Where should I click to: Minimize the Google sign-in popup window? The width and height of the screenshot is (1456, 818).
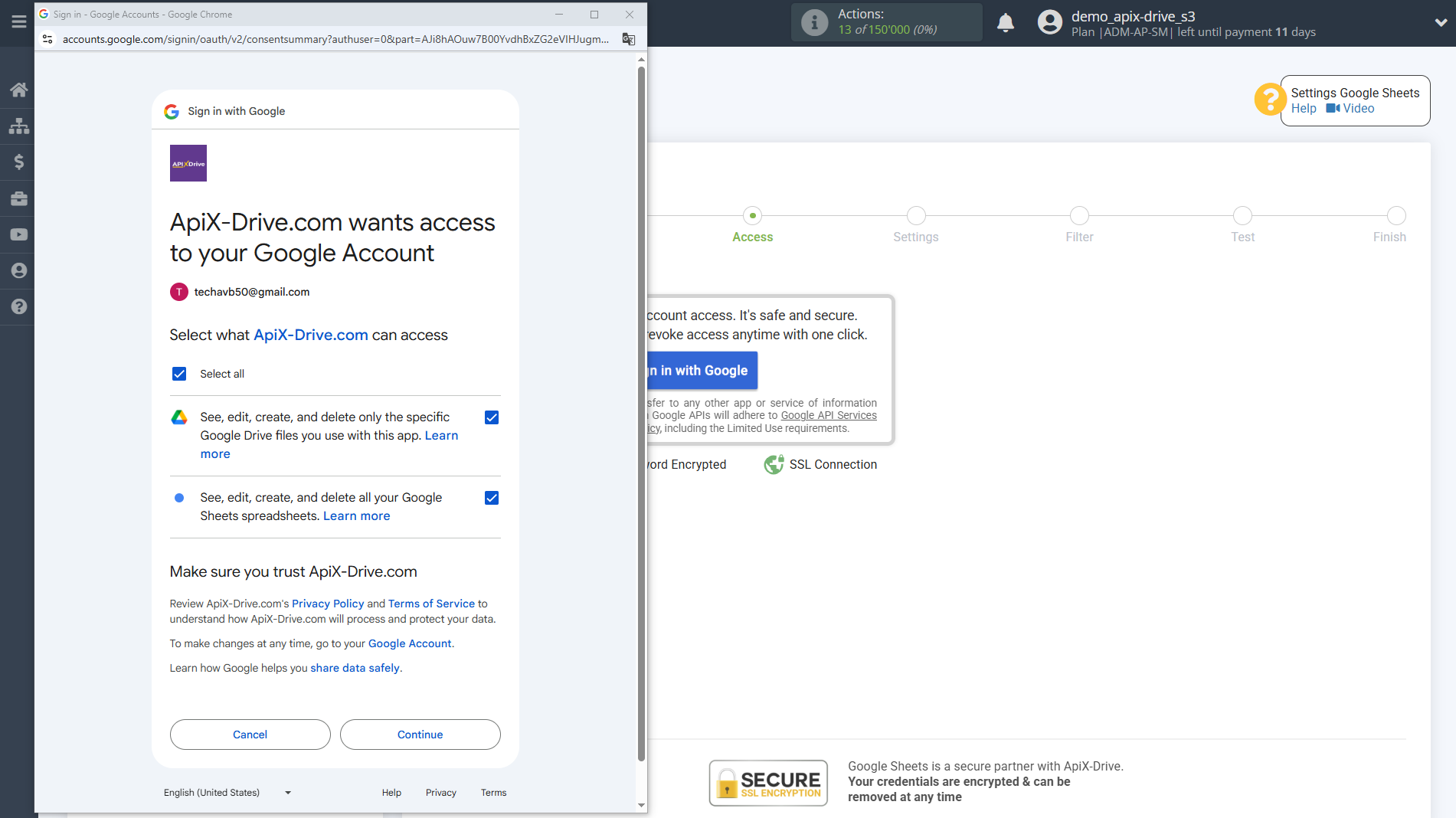[x=559, y=15]
